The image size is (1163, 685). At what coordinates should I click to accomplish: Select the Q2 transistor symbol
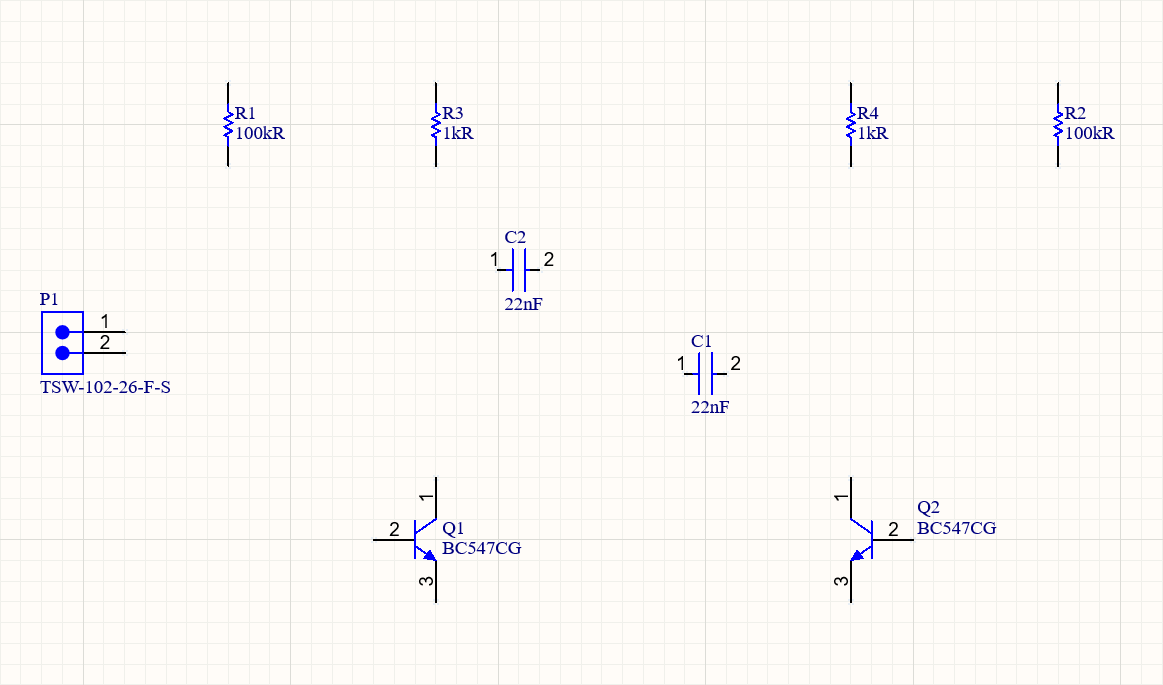pos(862,540)
